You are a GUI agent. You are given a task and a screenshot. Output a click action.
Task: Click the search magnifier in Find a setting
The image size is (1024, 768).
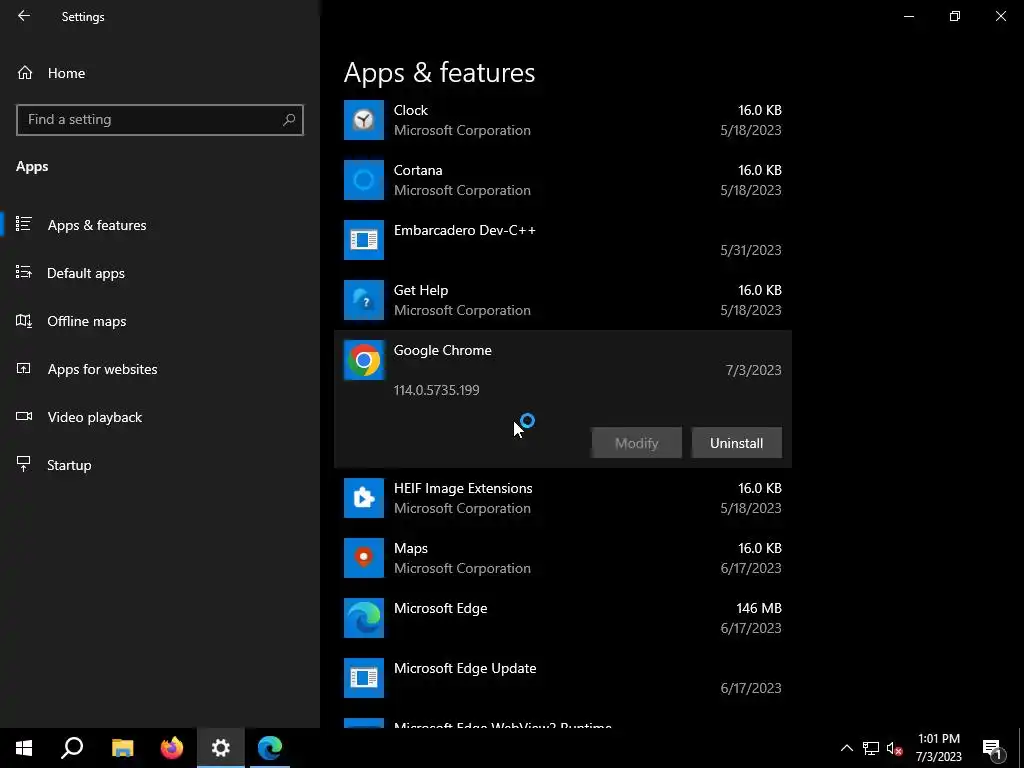pyautogui.click(x=289, y=120)
